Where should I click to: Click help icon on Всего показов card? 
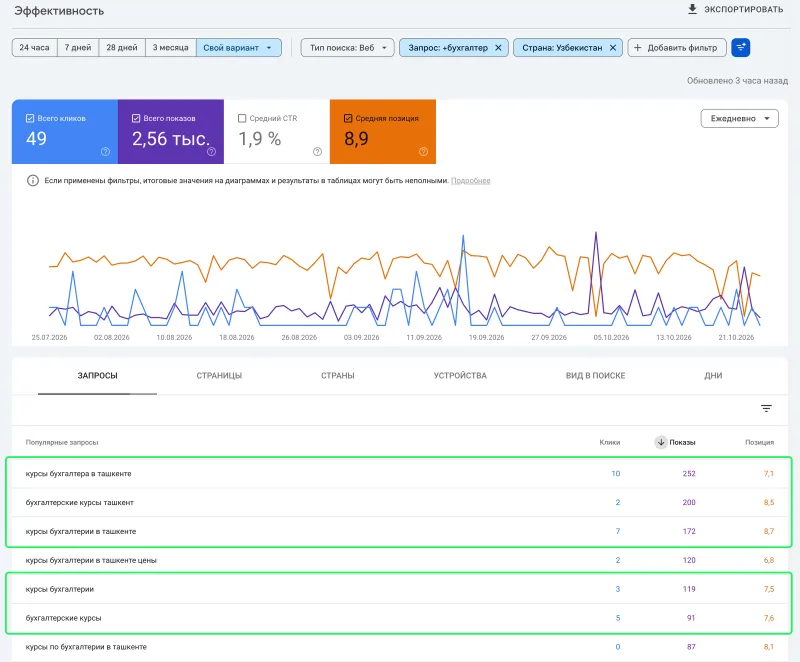pyautogui.click(x=211, y=151)
